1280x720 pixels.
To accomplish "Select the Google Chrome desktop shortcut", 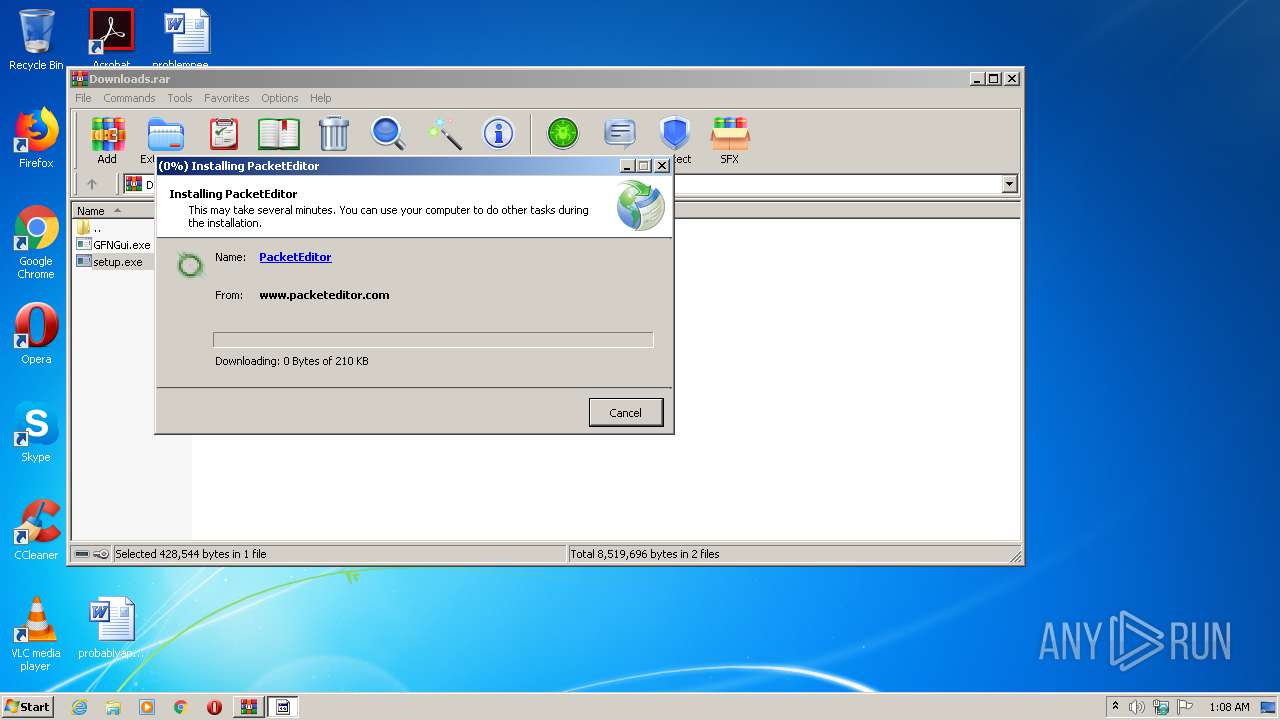I will pos(36,242).
